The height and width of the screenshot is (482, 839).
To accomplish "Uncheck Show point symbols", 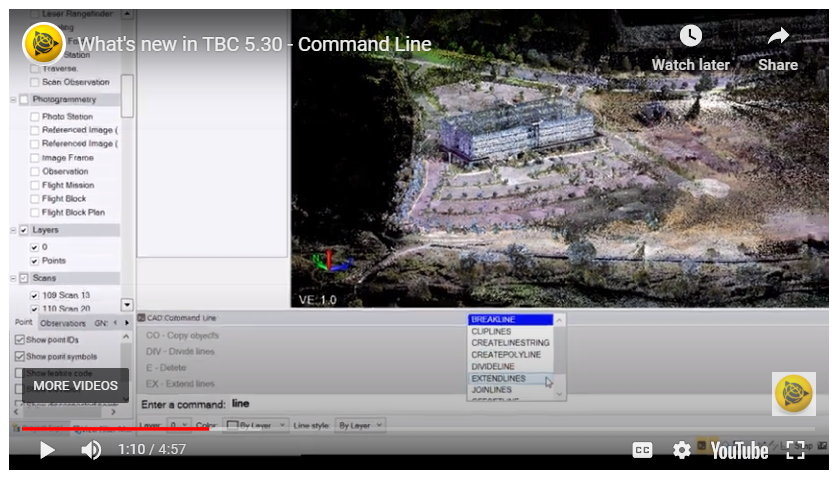I will (20, 356).
